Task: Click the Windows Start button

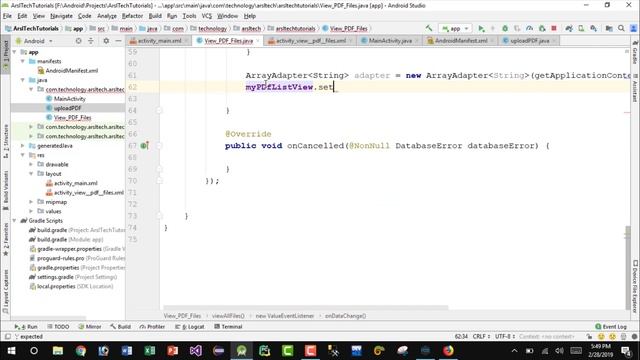Action: click(11, 351)
